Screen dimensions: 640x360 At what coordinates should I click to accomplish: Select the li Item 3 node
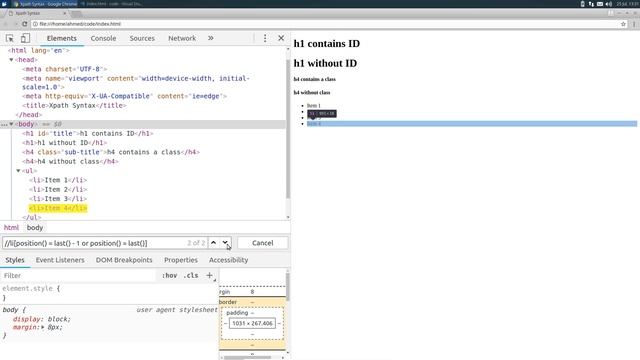pyautogui.click(x=58, y=199)
